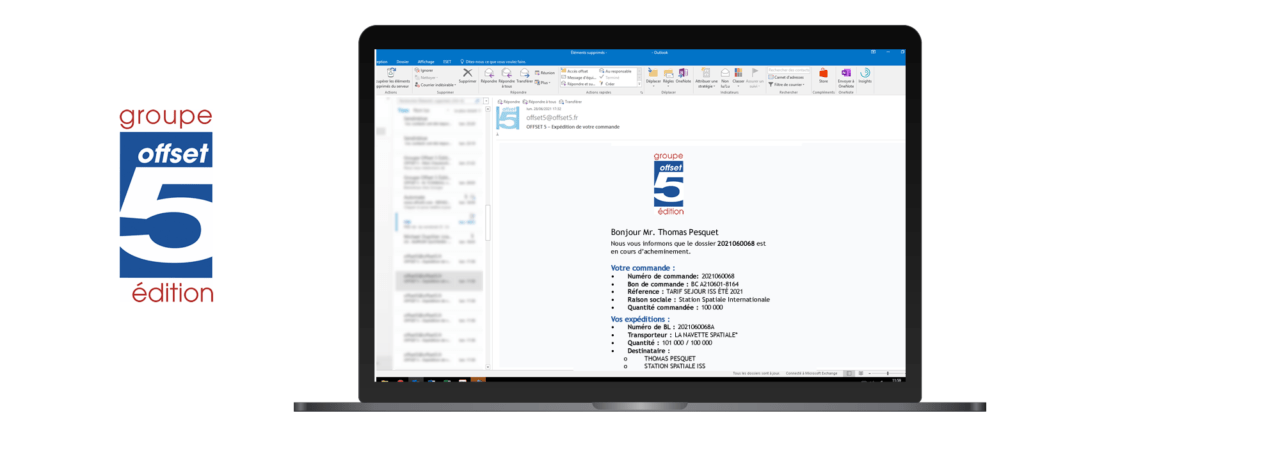Click 'STATION SPATIALE ISS' recipient line
Image resolution: width=1280 pixels, height=452 pixels.
[x=674, y=366]
